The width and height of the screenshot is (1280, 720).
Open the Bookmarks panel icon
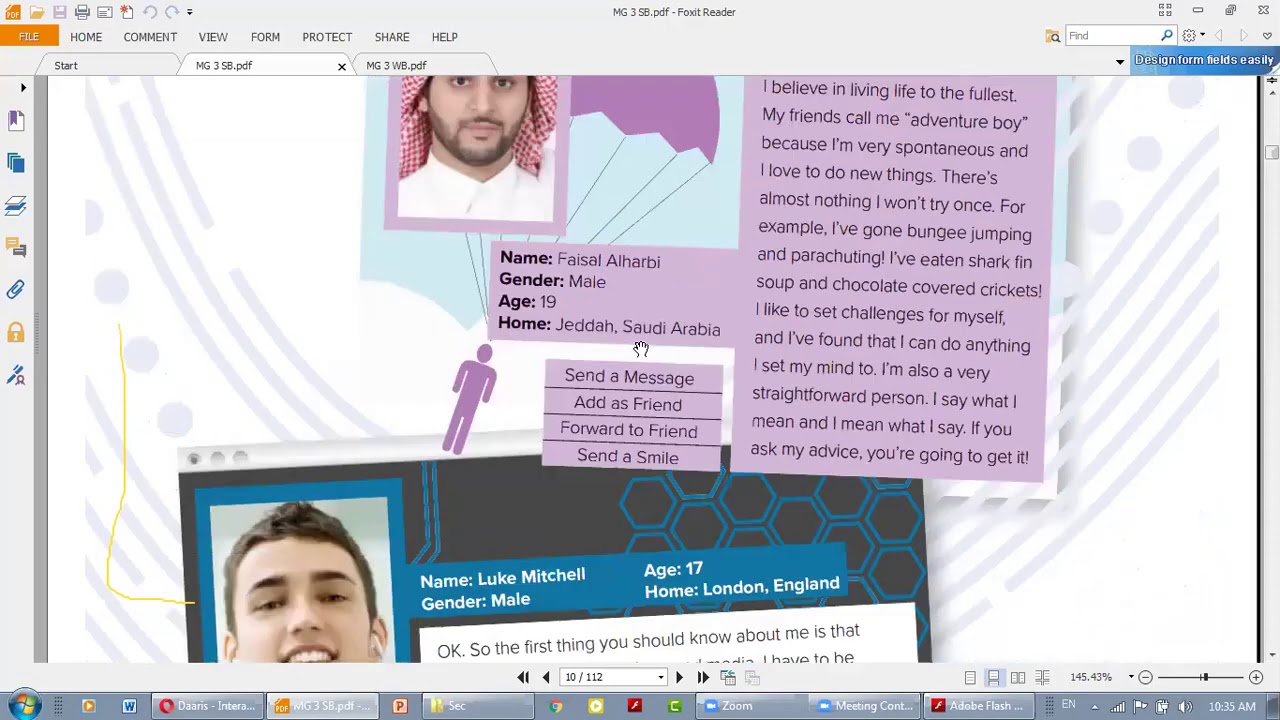16,121
